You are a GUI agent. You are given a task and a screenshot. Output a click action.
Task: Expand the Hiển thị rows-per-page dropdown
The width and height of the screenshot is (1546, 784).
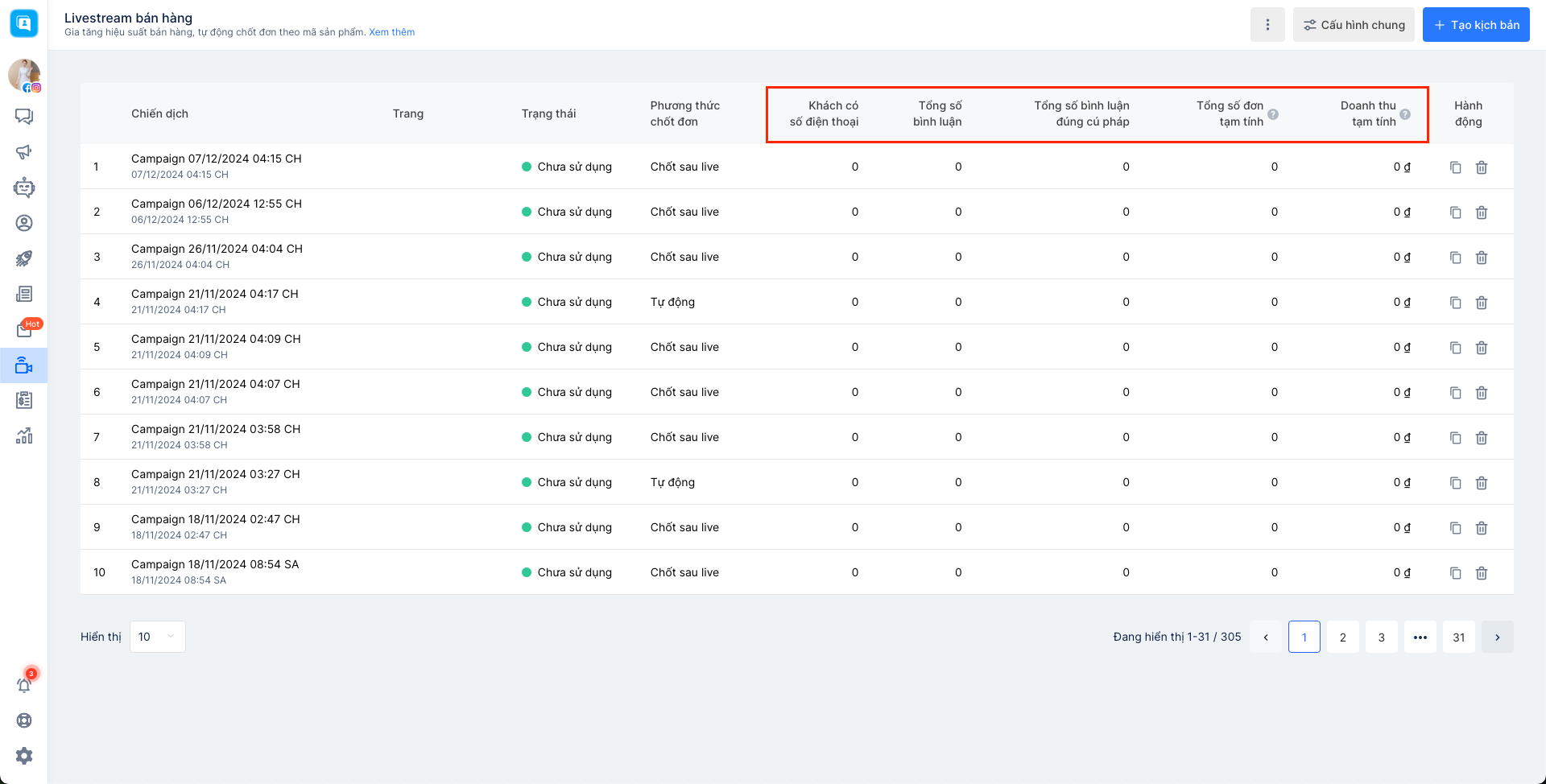click(157, 637)
